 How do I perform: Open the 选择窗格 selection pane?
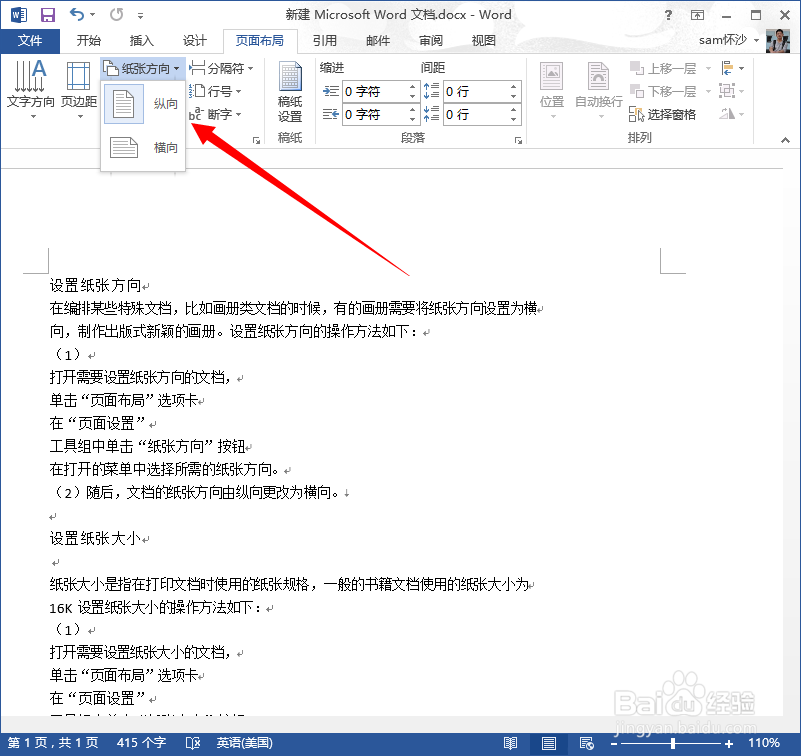(663, 114)
